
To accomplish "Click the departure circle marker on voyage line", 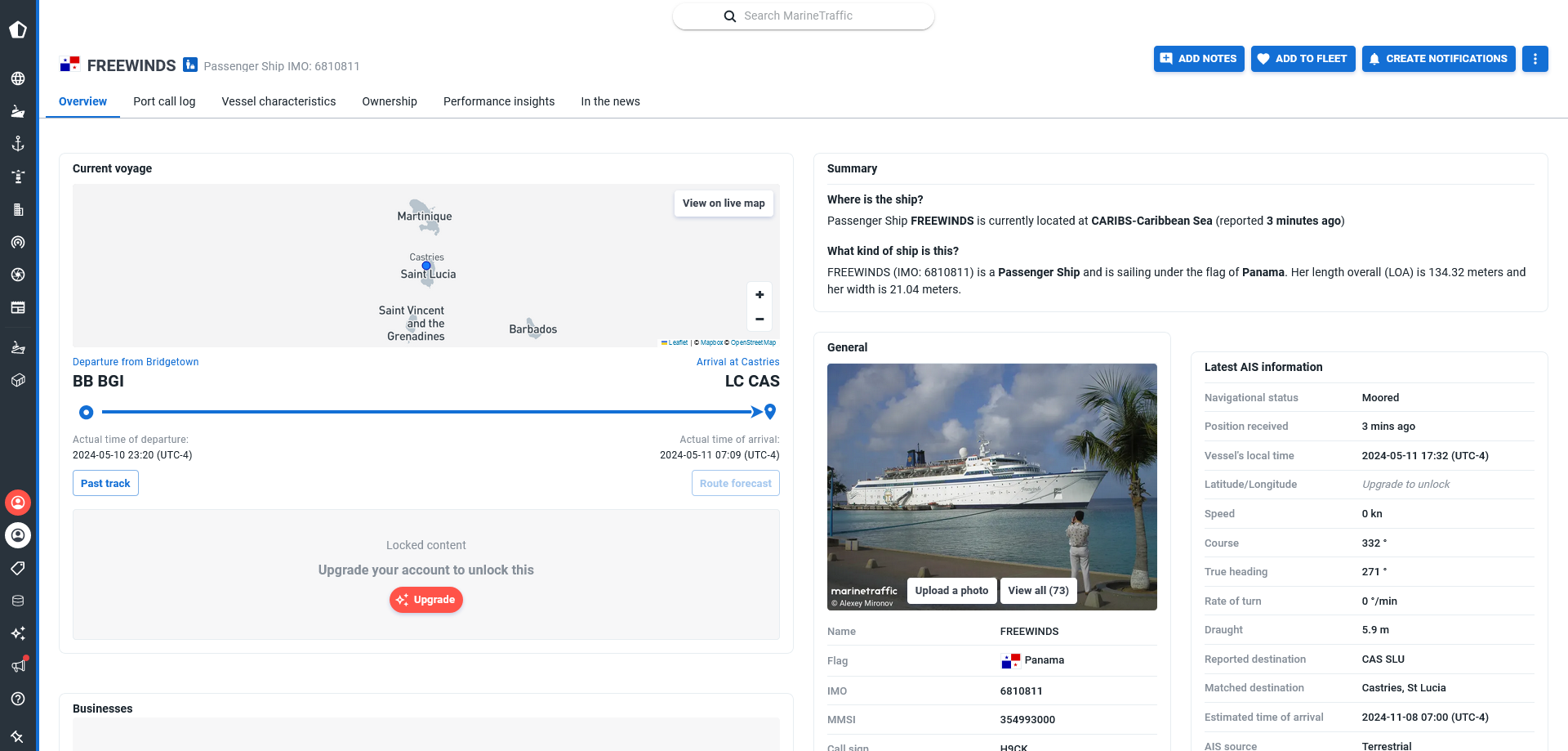I will pyautogui.click(x=86, y=412).
